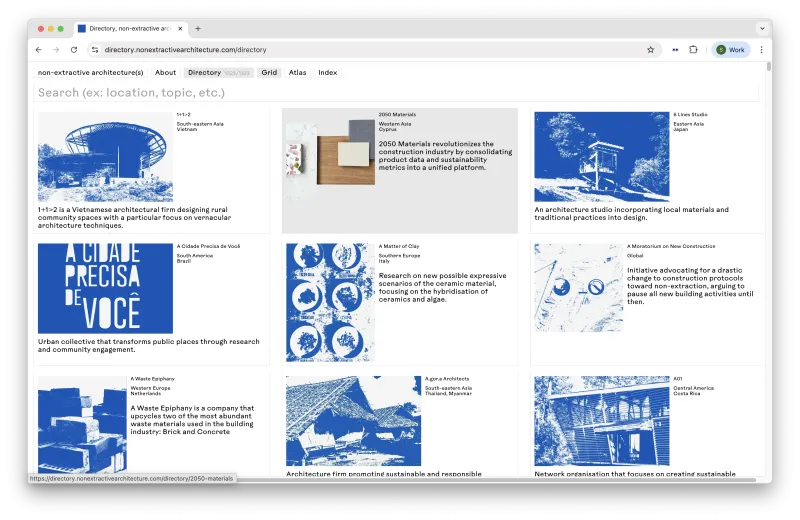Open the 1+1>2 pavilion thumbnail
This screenshot has width=800, height=520.
coord(105,157)
